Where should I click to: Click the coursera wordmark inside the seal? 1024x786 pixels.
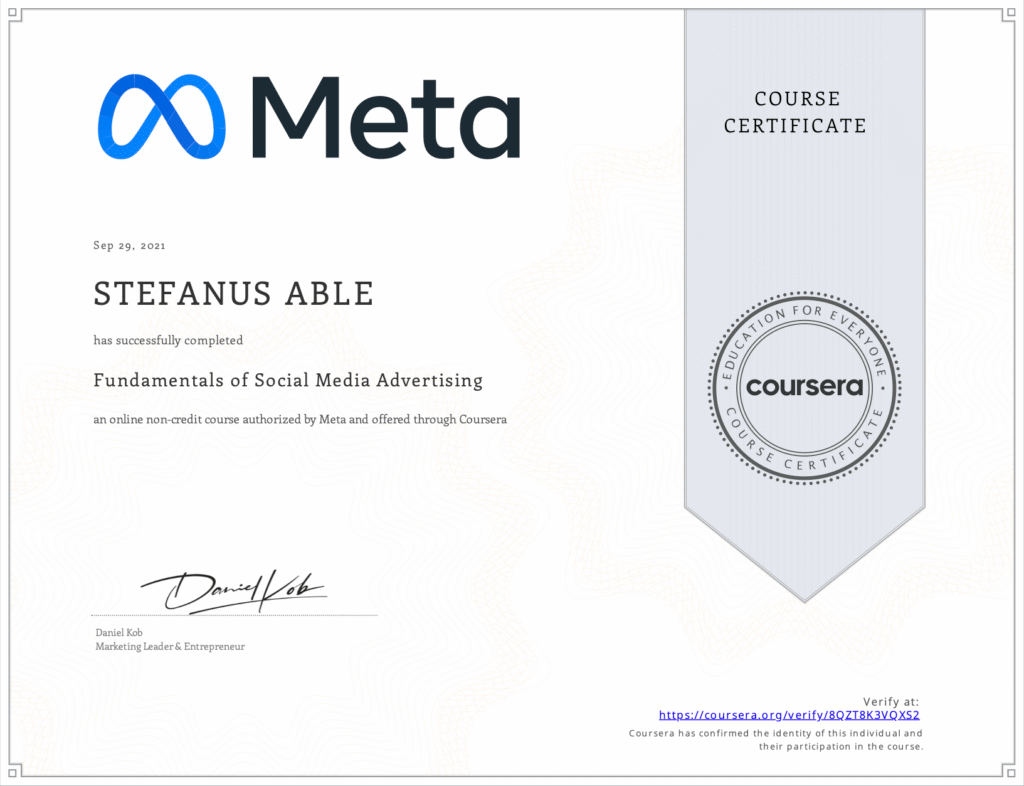tap(805, 387)
